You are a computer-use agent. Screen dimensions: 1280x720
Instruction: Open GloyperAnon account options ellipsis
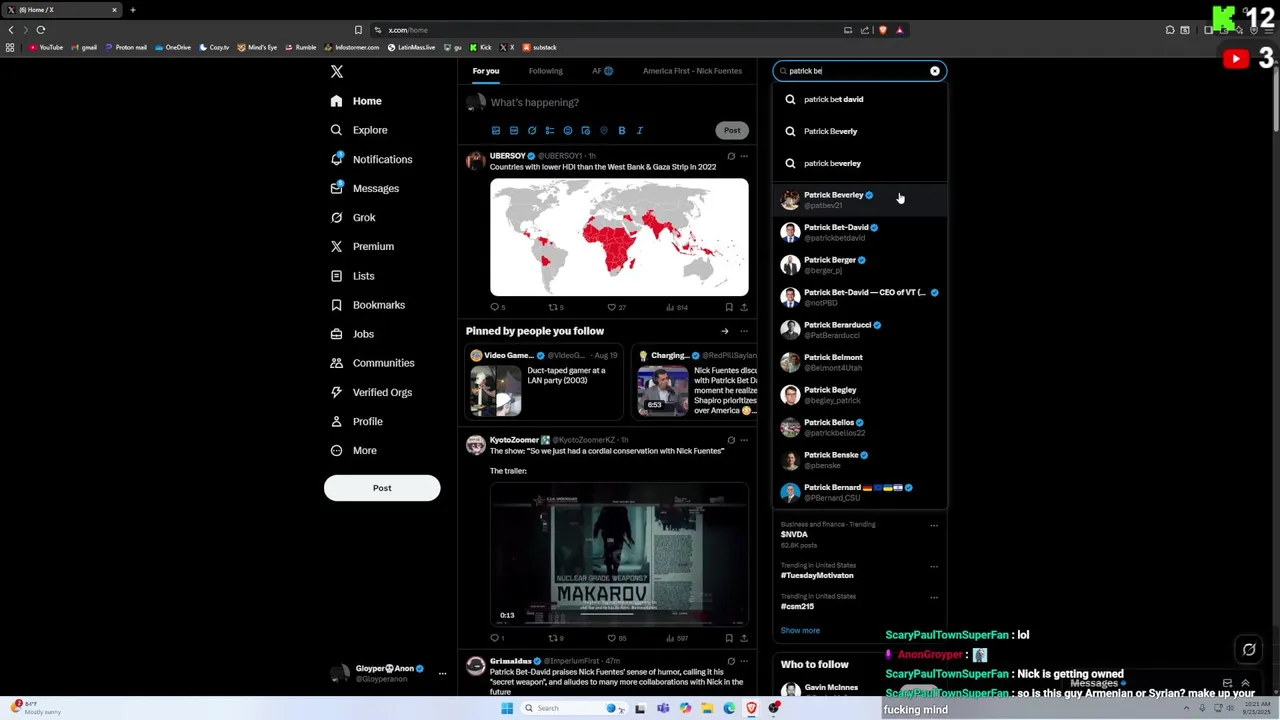(442, 673)
